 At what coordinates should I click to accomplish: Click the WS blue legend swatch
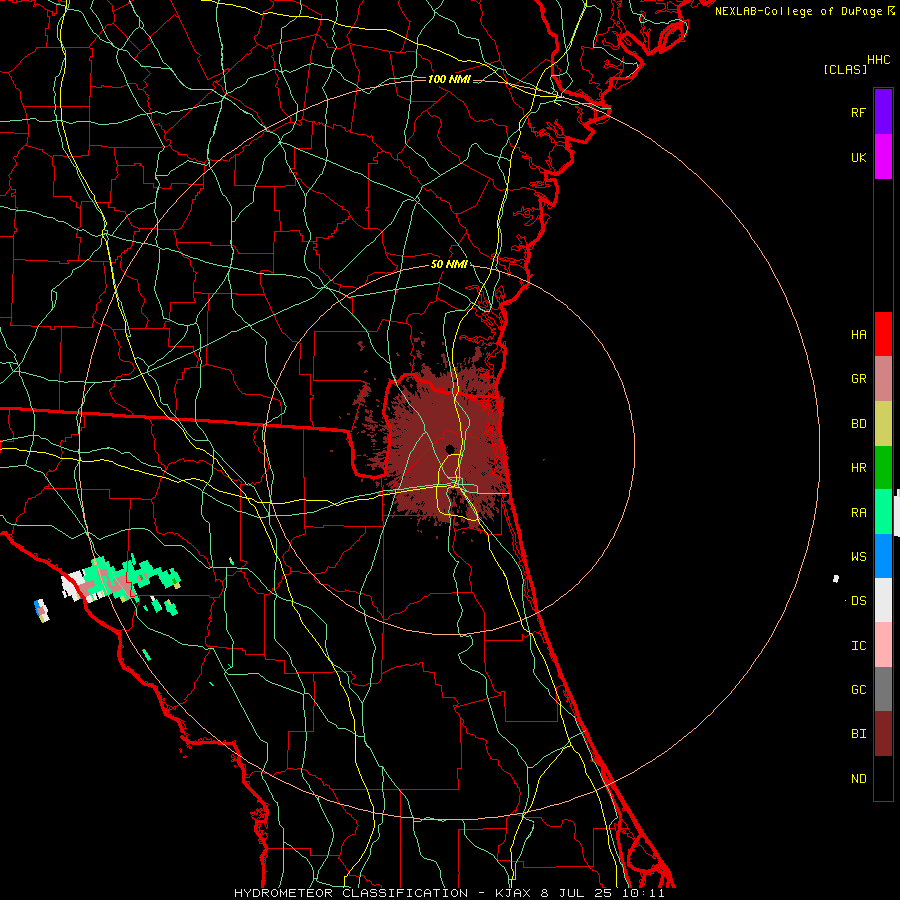click(883, 556)
